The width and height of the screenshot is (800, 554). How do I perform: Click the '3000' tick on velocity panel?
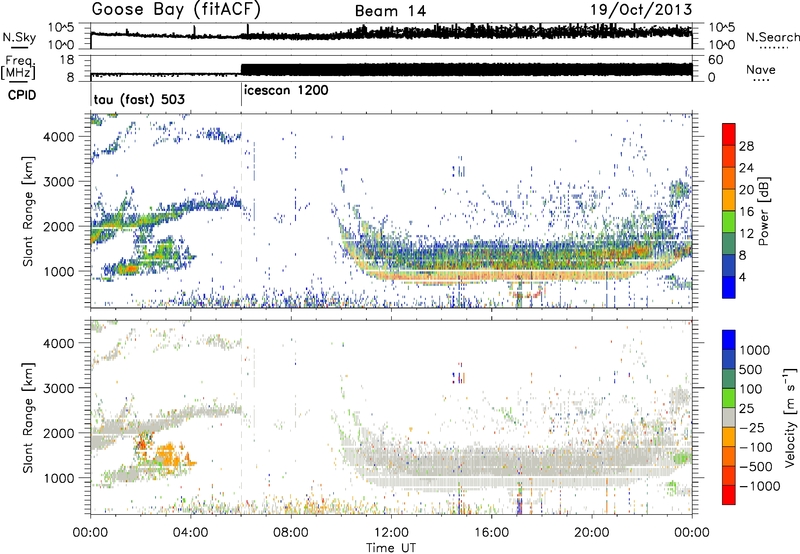pos(59,388)
